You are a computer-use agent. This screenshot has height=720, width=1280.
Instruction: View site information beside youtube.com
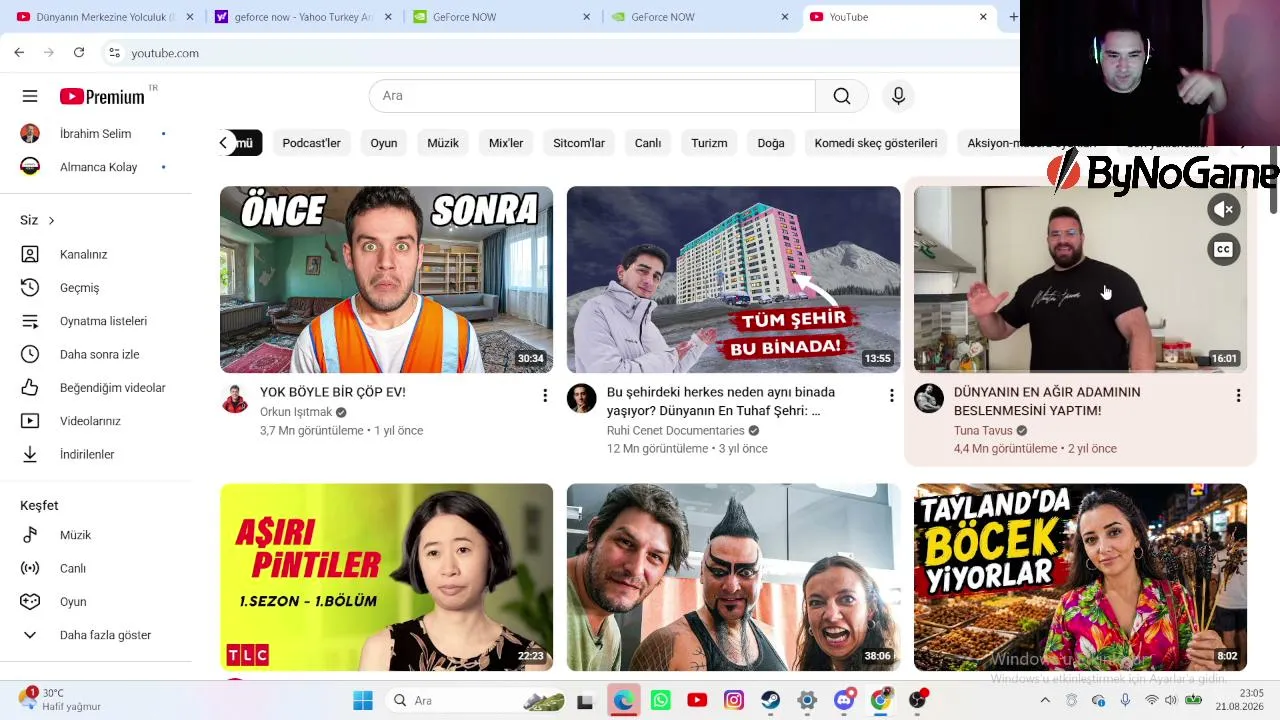pos(114,53)
